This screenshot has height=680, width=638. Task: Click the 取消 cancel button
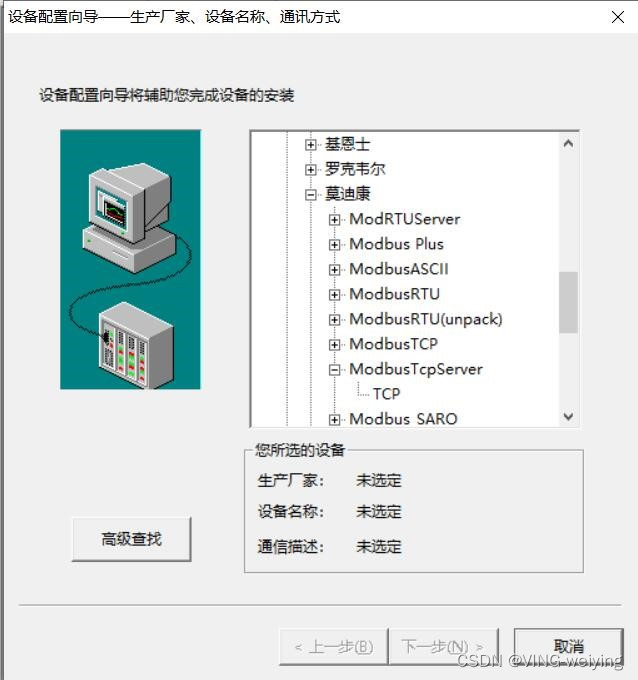[x=569, y=646]
